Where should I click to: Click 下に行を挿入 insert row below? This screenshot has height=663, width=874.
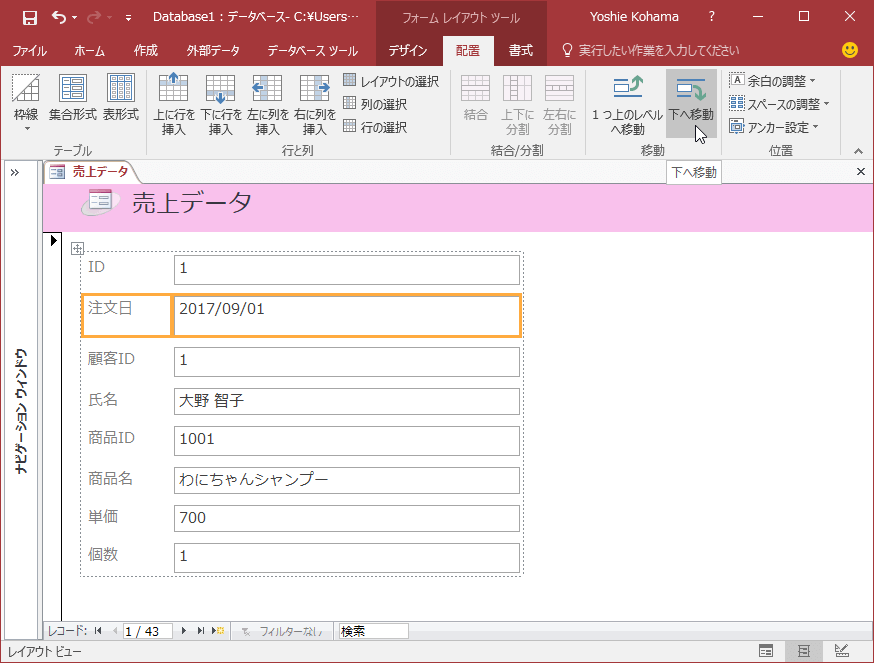[x=221, y=105]
